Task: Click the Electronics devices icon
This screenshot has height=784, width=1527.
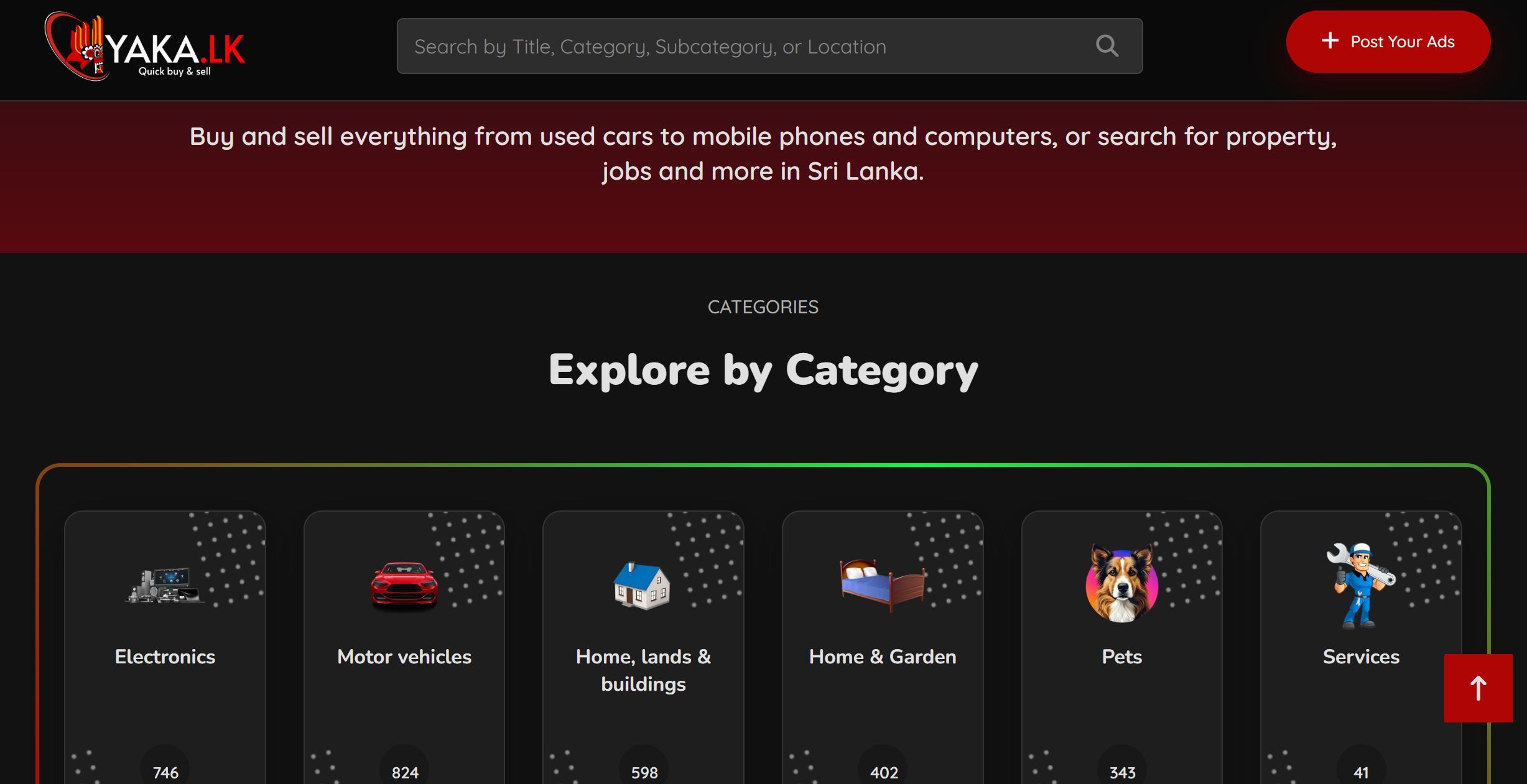Action: 165,585
